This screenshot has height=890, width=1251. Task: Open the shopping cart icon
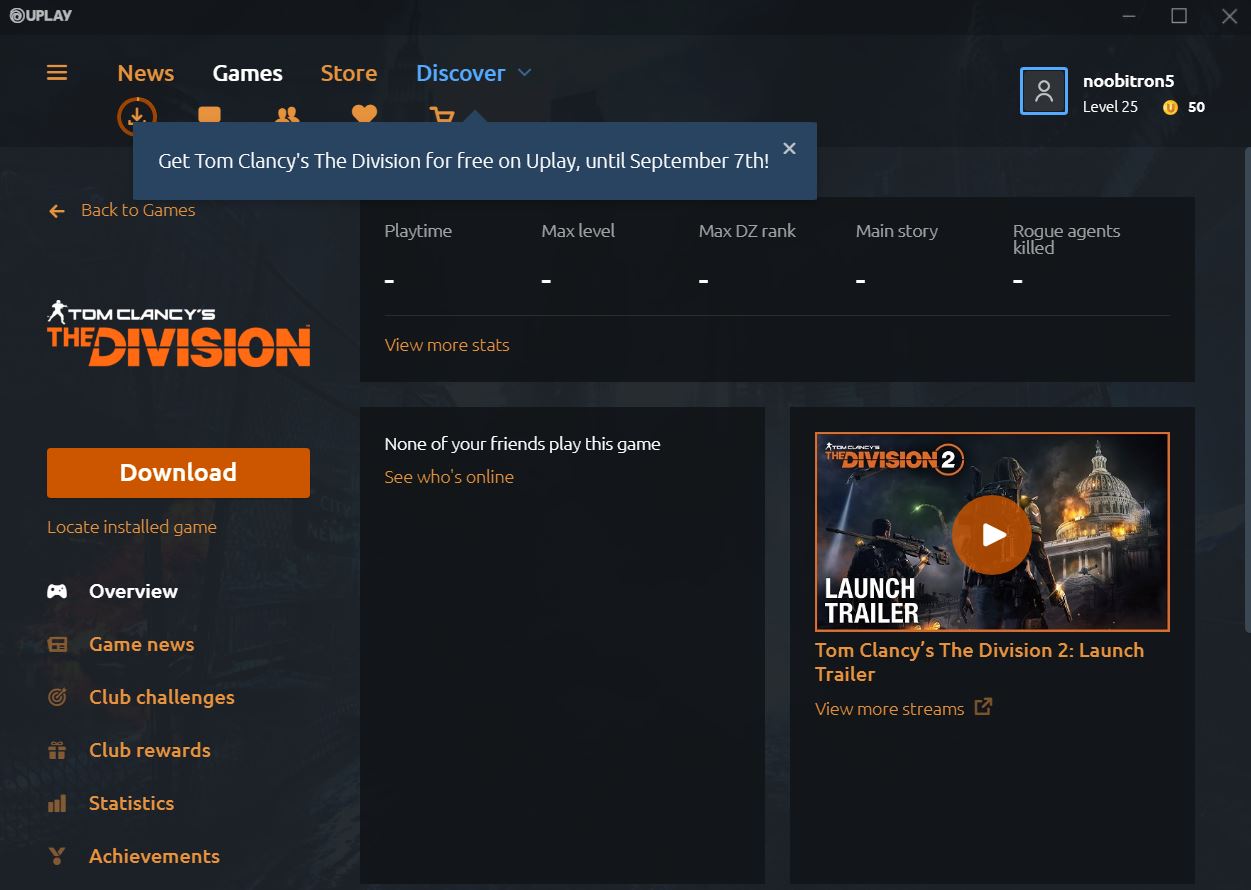441,114
